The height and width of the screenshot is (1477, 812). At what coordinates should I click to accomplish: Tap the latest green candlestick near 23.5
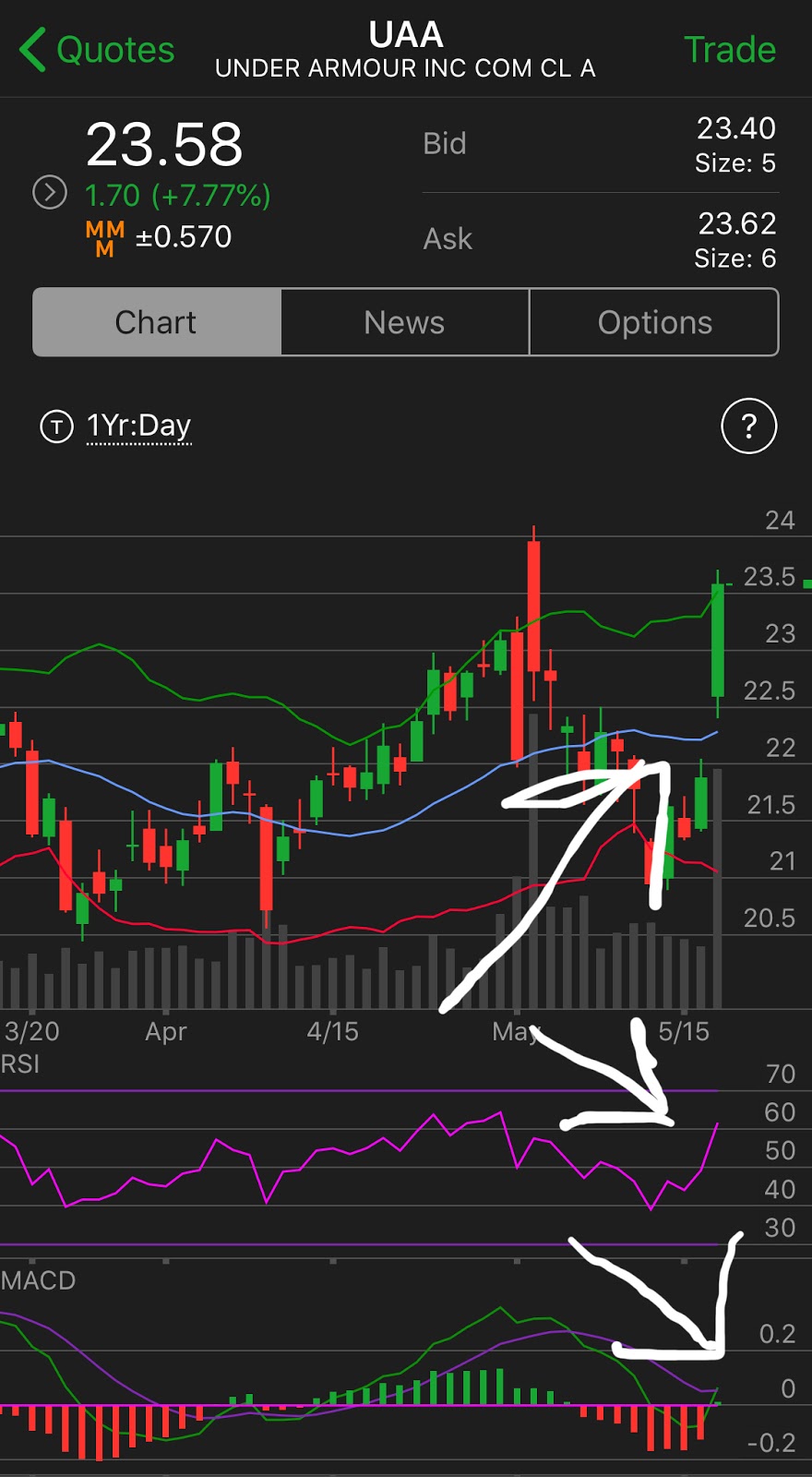(x=717, y=642)
